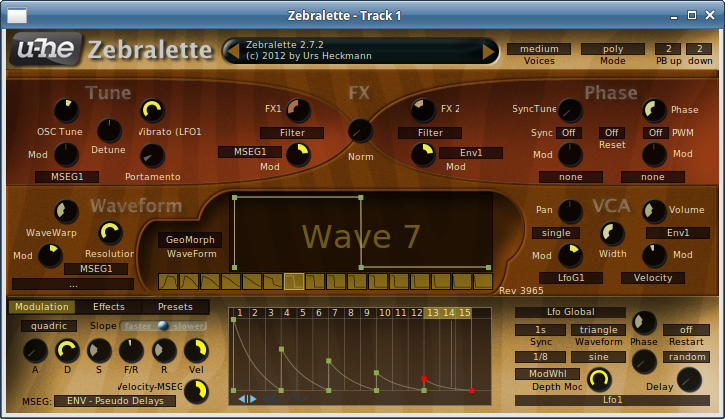Switch to the Modulation tab
Viewport: 725px width, 419px height.
[42, 307]
